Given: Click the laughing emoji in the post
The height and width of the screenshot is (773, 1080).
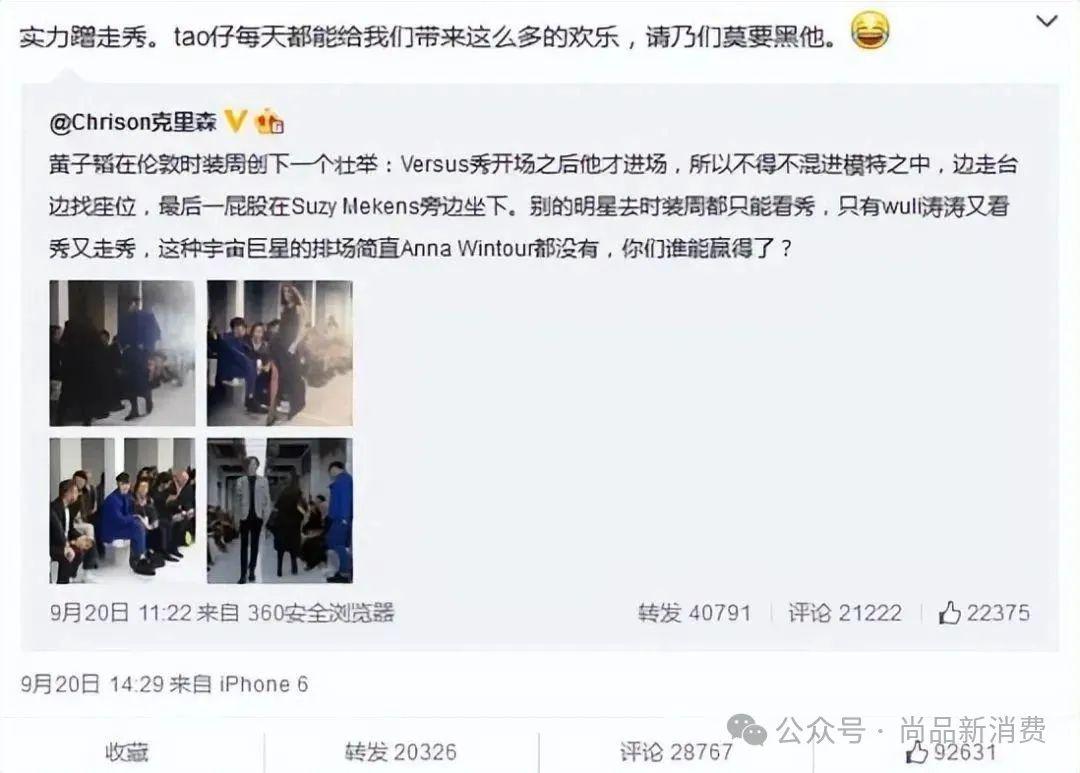Looking at the screenshot, I should point(871,31).
